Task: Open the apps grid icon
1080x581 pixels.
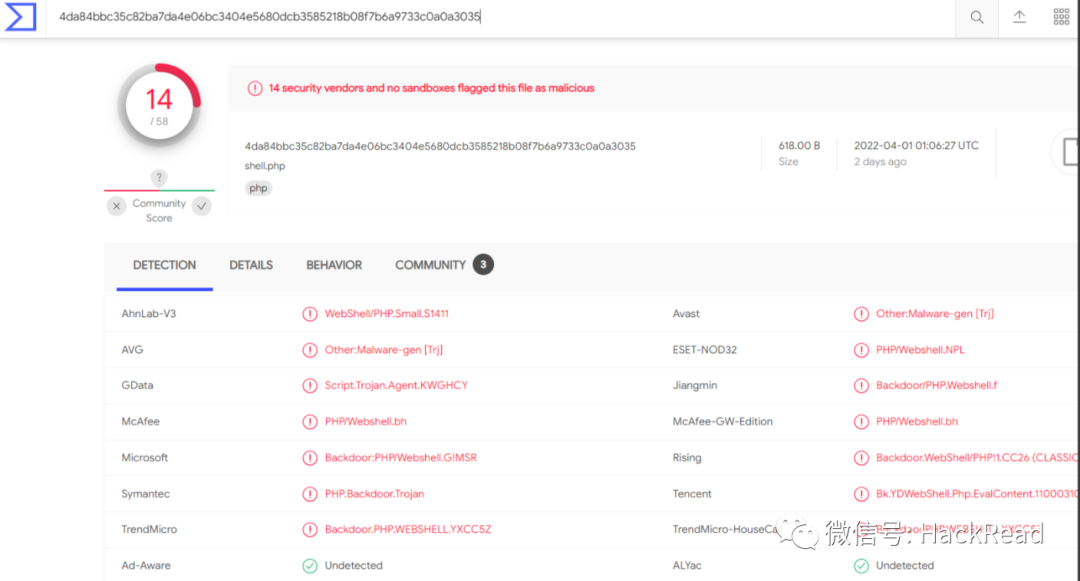Action: [1061, 17]
